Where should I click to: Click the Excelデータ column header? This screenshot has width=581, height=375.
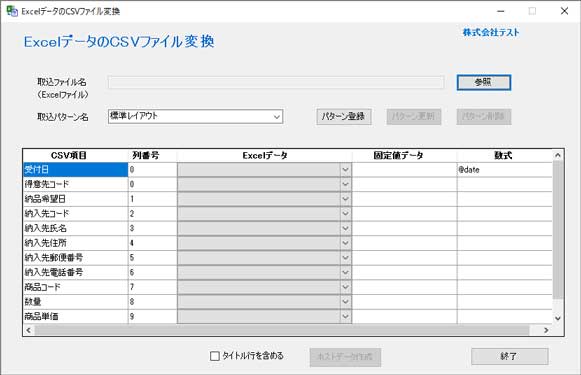(x=265, y=156)
